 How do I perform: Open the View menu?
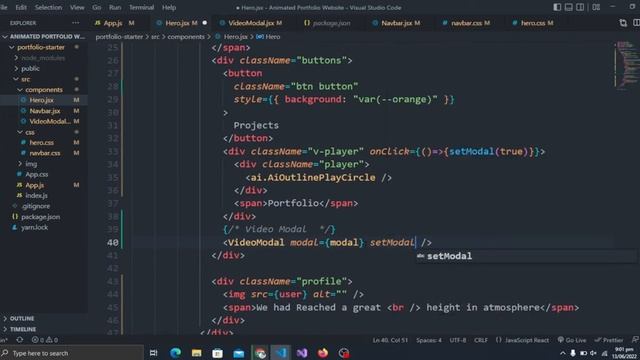[x=77, y=7]
